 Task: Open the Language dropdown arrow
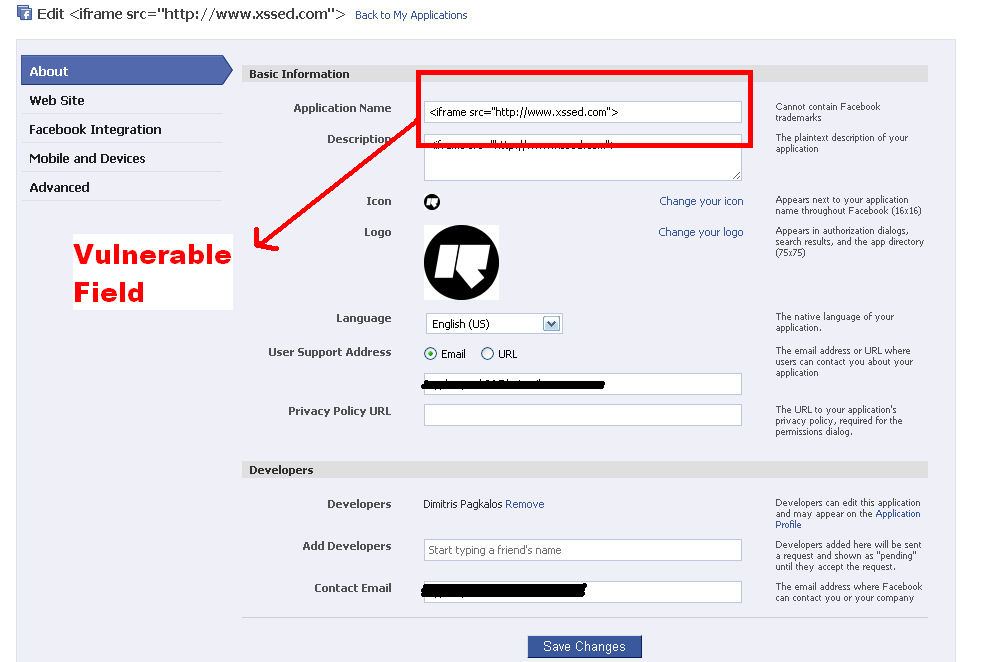551,324
